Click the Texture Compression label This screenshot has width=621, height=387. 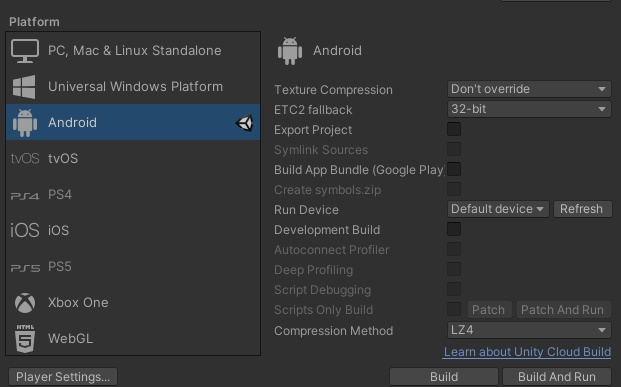pyautogui.click(x=333, y=90)
